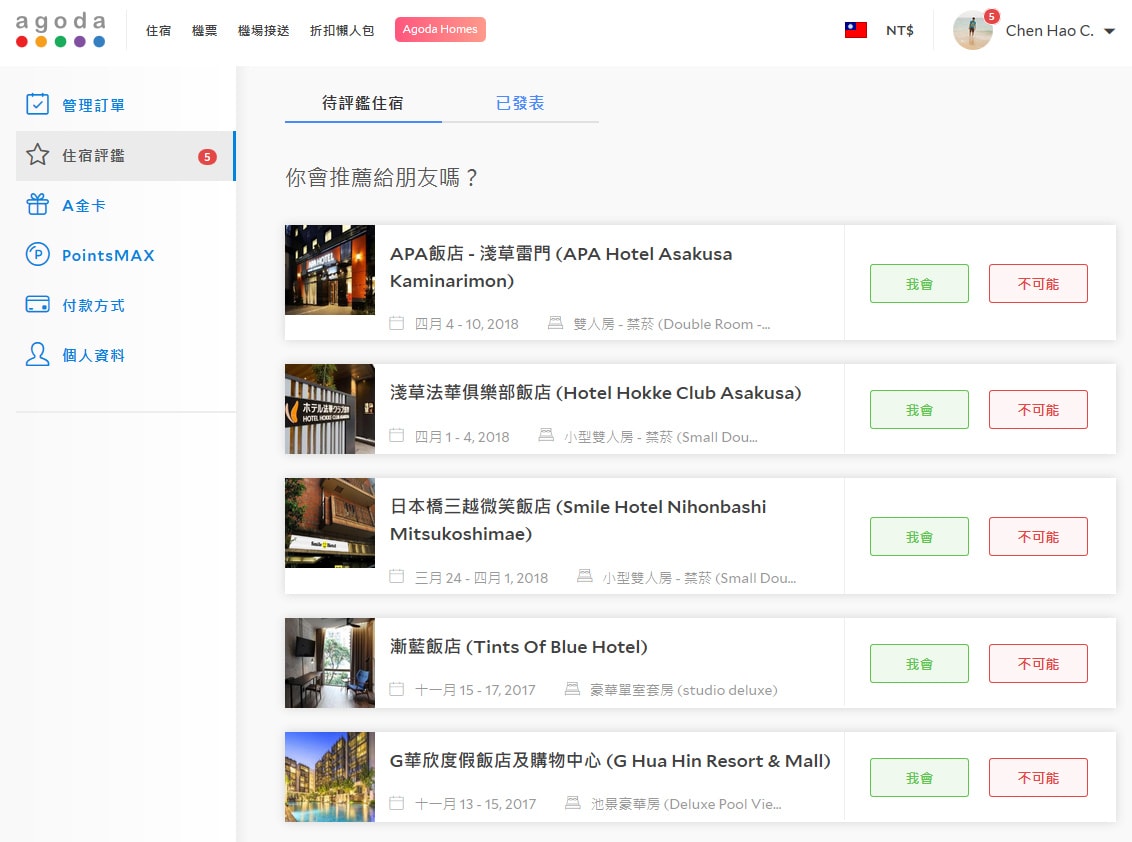This screenshot has width=1132, height=842.
Task: Click 我會 for Smile Hotel Nihonbashi Mitsukoshimae
Action: tap(919, 537)
